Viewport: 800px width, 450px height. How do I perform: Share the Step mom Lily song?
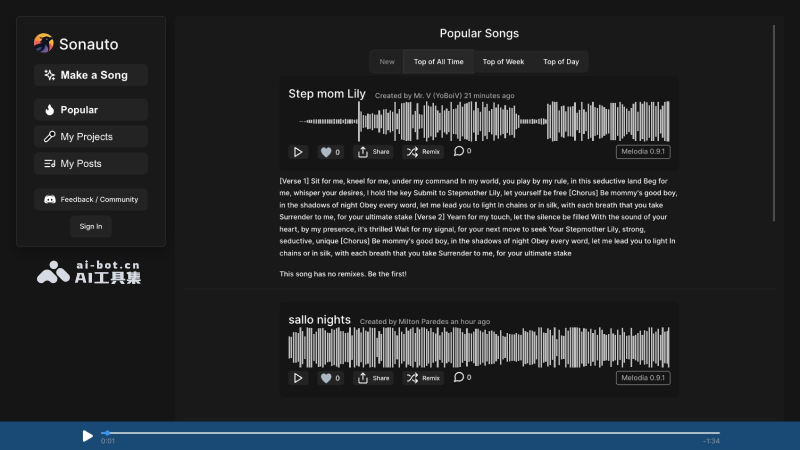click(x=374, y=152)
